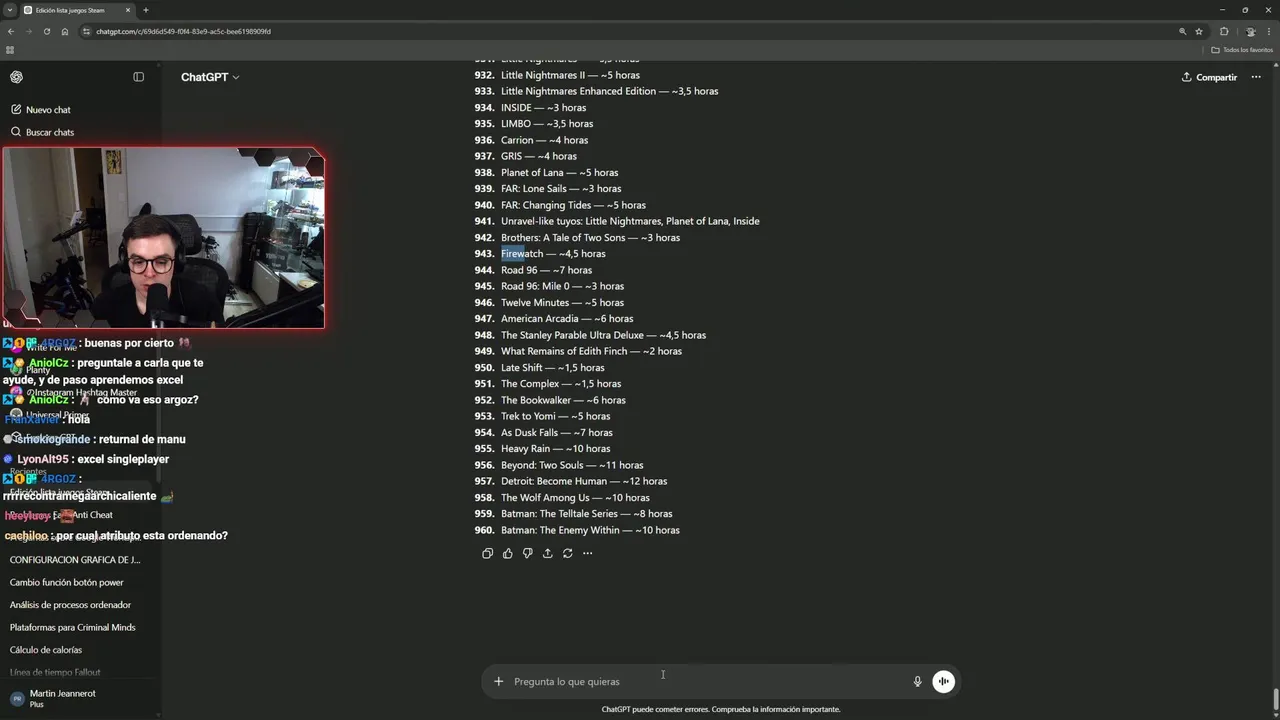Click 'Road 96: Mile 0' line

tap(562, 286)
